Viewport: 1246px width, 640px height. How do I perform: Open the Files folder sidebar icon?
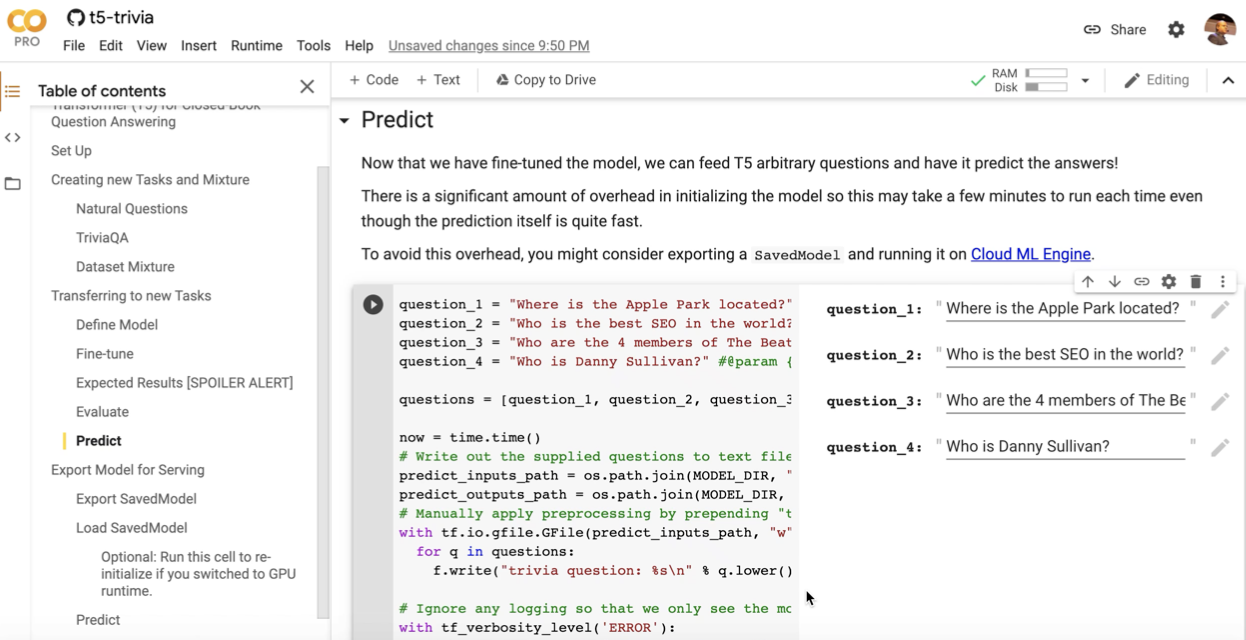(13, 184)
